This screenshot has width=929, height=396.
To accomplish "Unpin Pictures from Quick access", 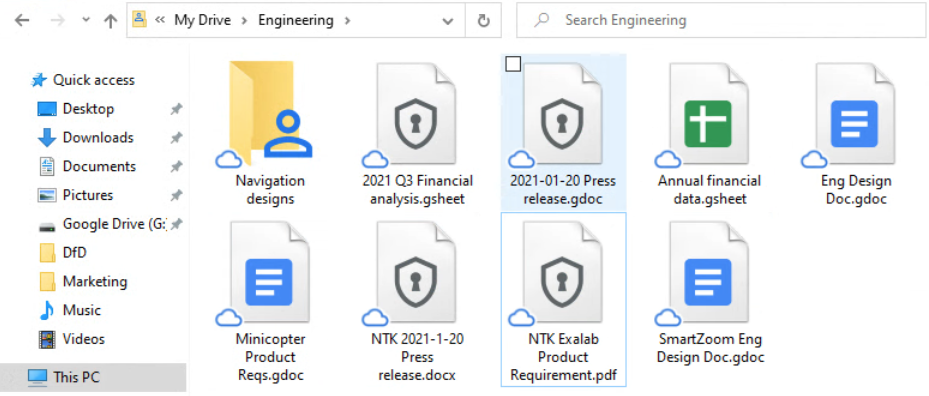I will pyautogui.click(x=176, y=195).
